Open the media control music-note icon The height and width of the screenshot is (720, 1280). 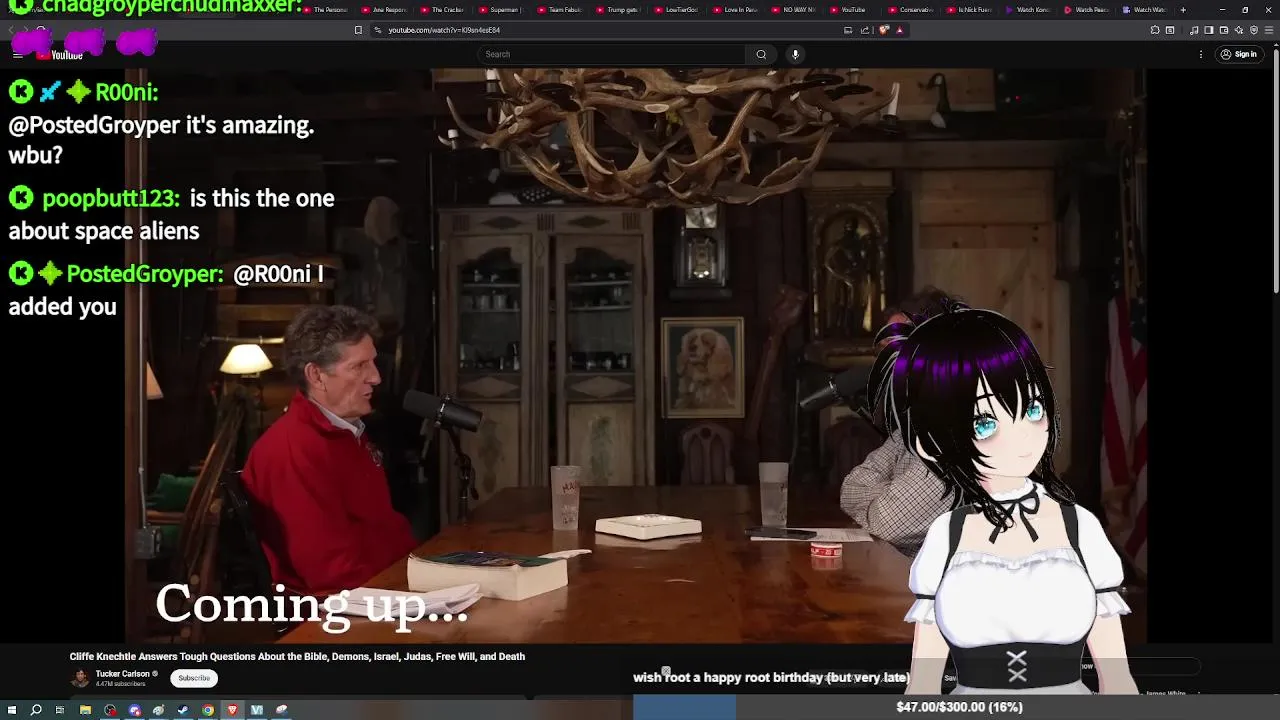[x=1194, y=30]
